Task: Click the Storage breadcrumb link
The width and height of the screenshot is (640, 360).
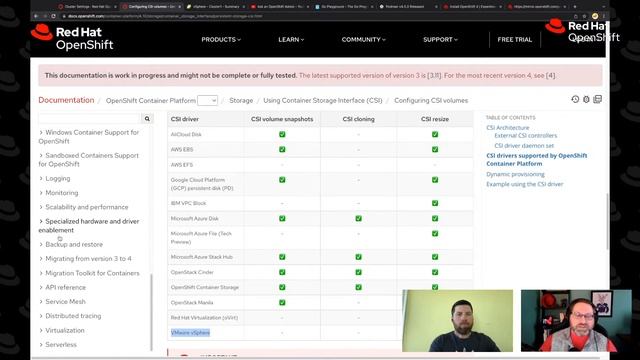Action: (241, 100)
